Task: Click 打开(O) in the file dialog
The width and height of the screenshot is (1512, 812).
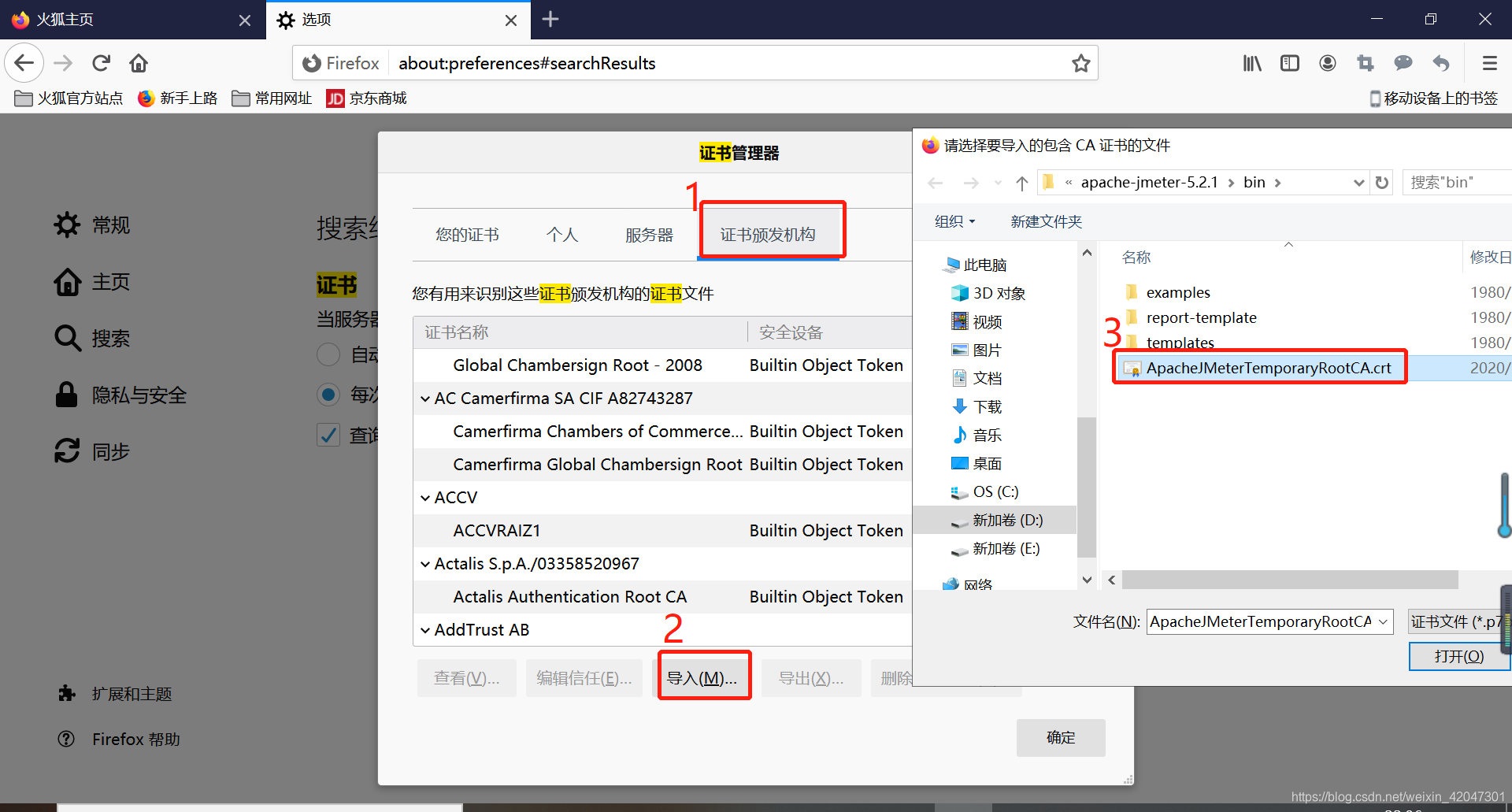Action: (1459, 656)
